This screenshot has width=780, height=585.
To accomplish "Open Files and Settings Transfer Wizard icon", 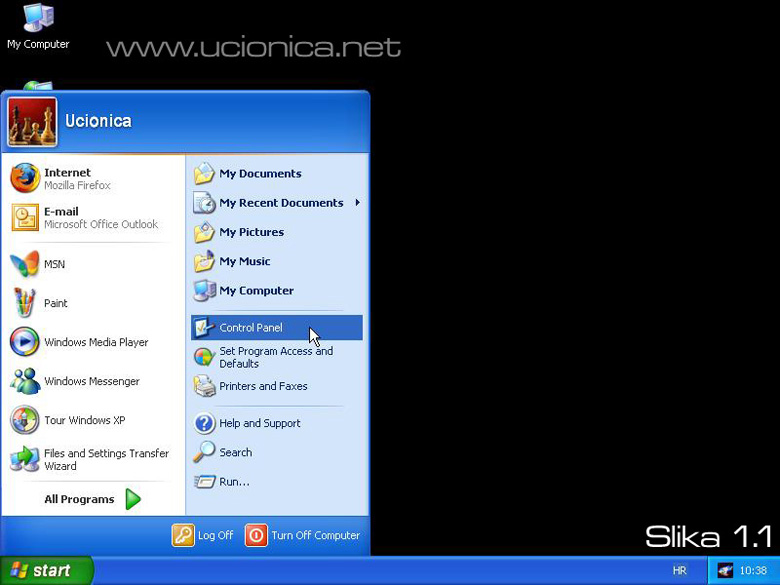I will pos(24,459).
